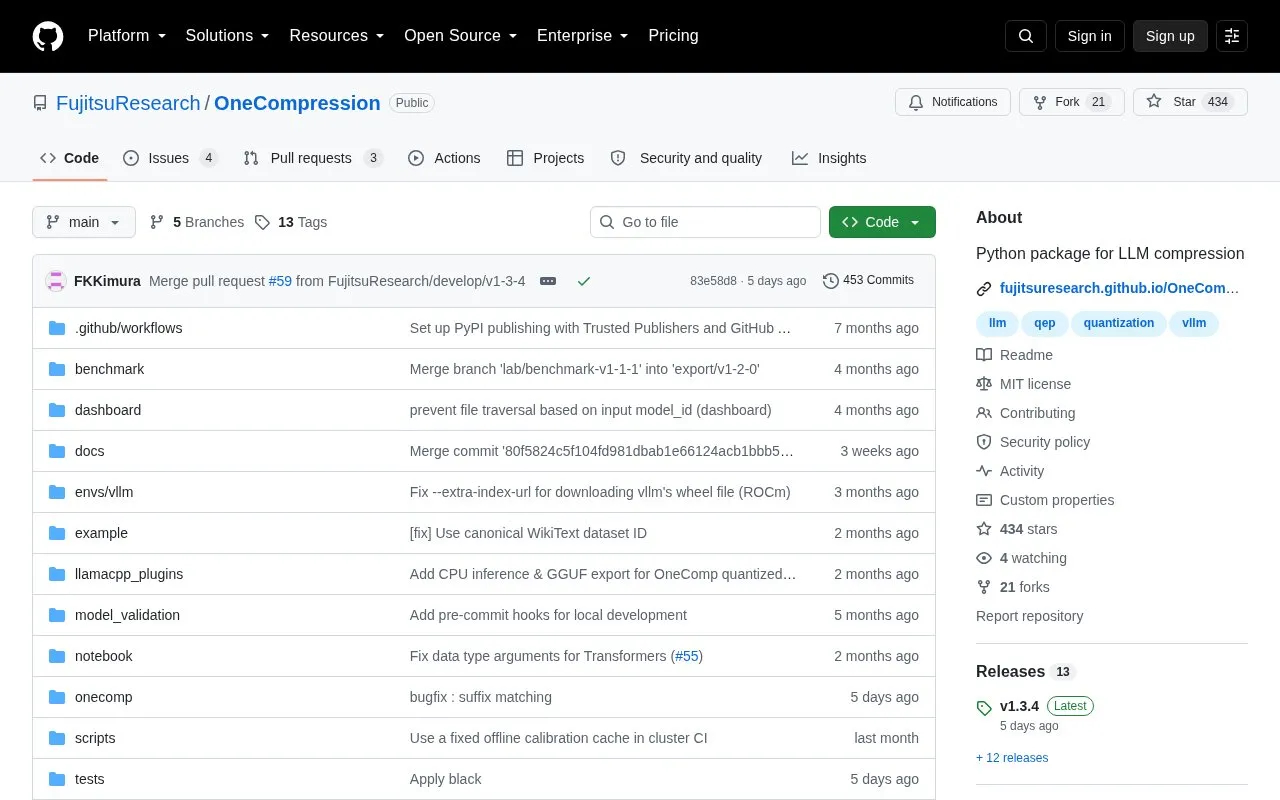Open the llamacpp_plugins folder
The width and height of the screenshot is (1280, 800).
129,574
